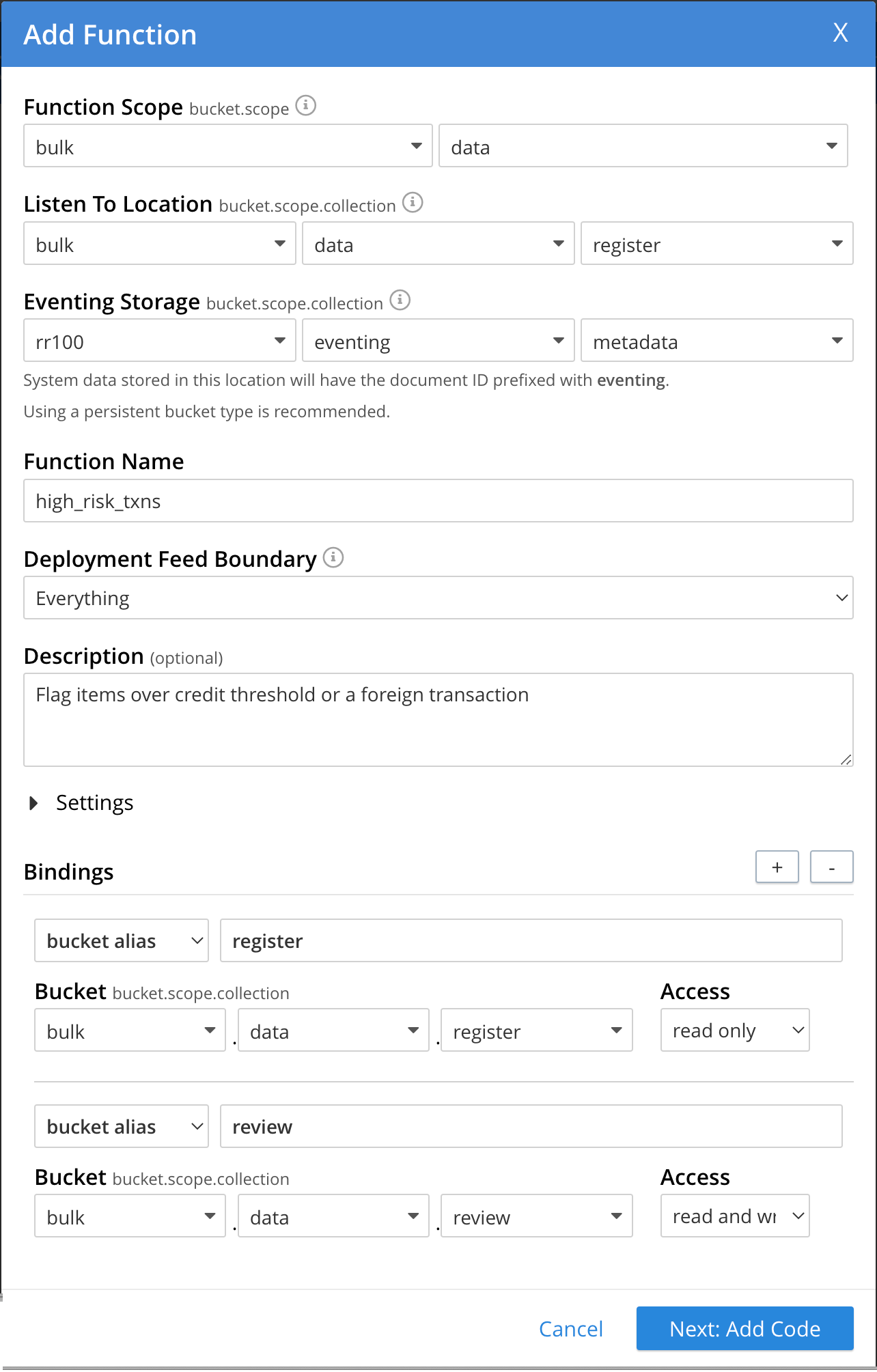Remove a binding with minus button

(x=831, y=867)
